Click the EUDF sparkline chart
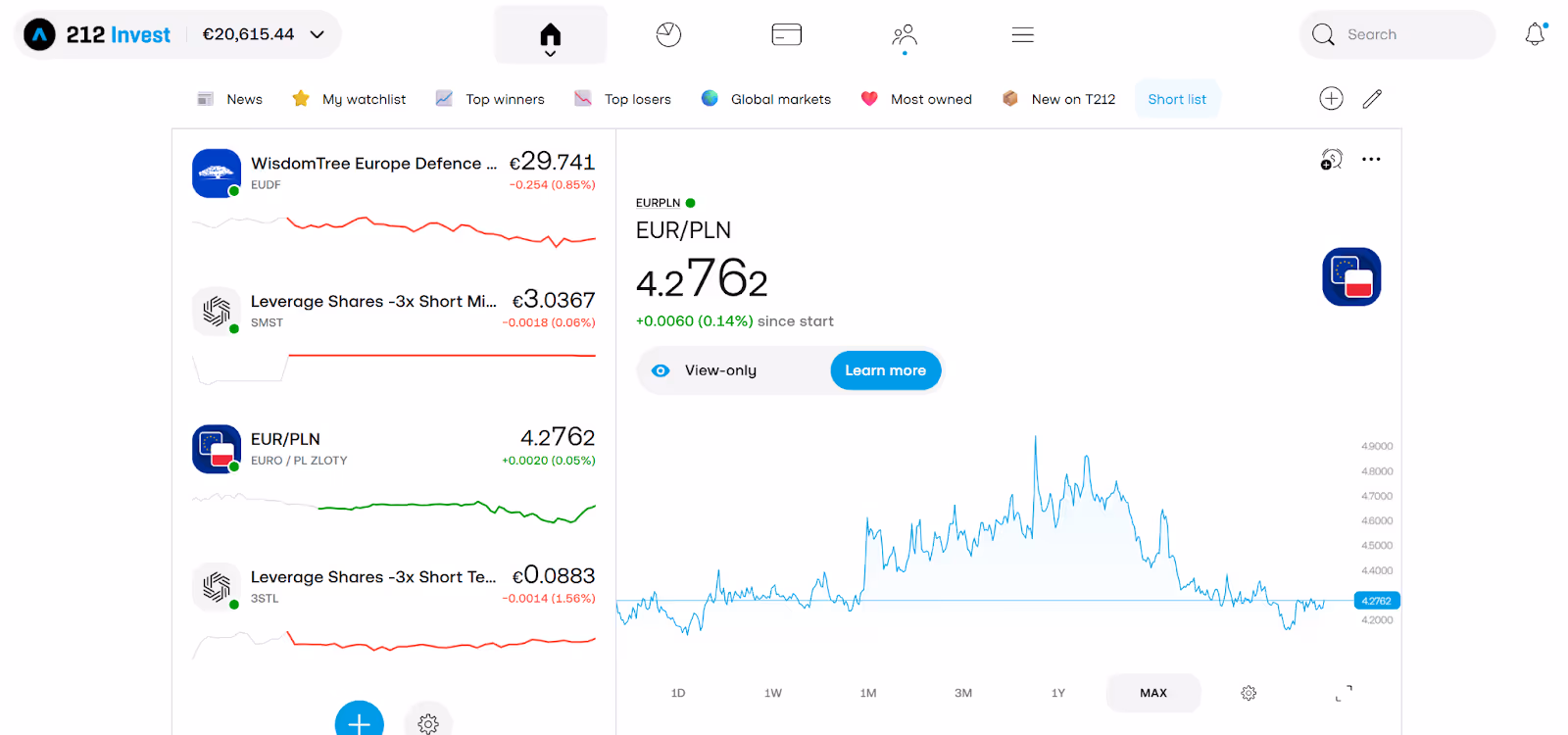1568x735 pixels. 394,231
